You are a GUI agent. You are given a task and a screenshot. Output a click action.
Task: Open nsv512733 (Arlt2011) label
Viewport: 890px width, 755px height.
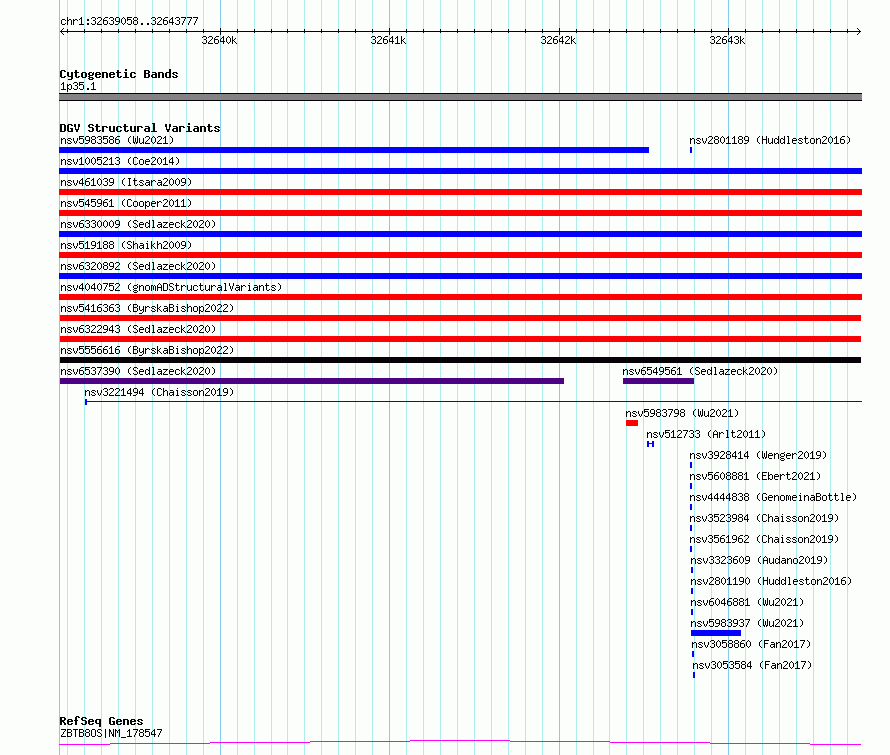coord(706,434)
